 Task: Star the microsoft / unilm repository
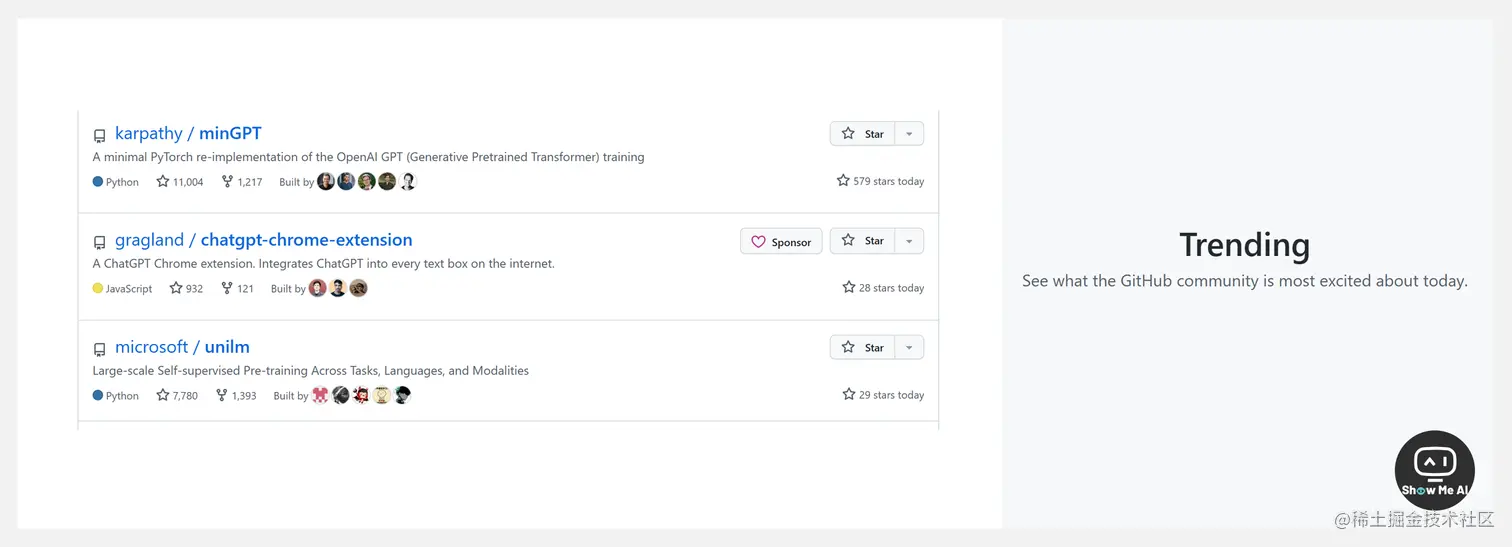(x=862, y=348)
